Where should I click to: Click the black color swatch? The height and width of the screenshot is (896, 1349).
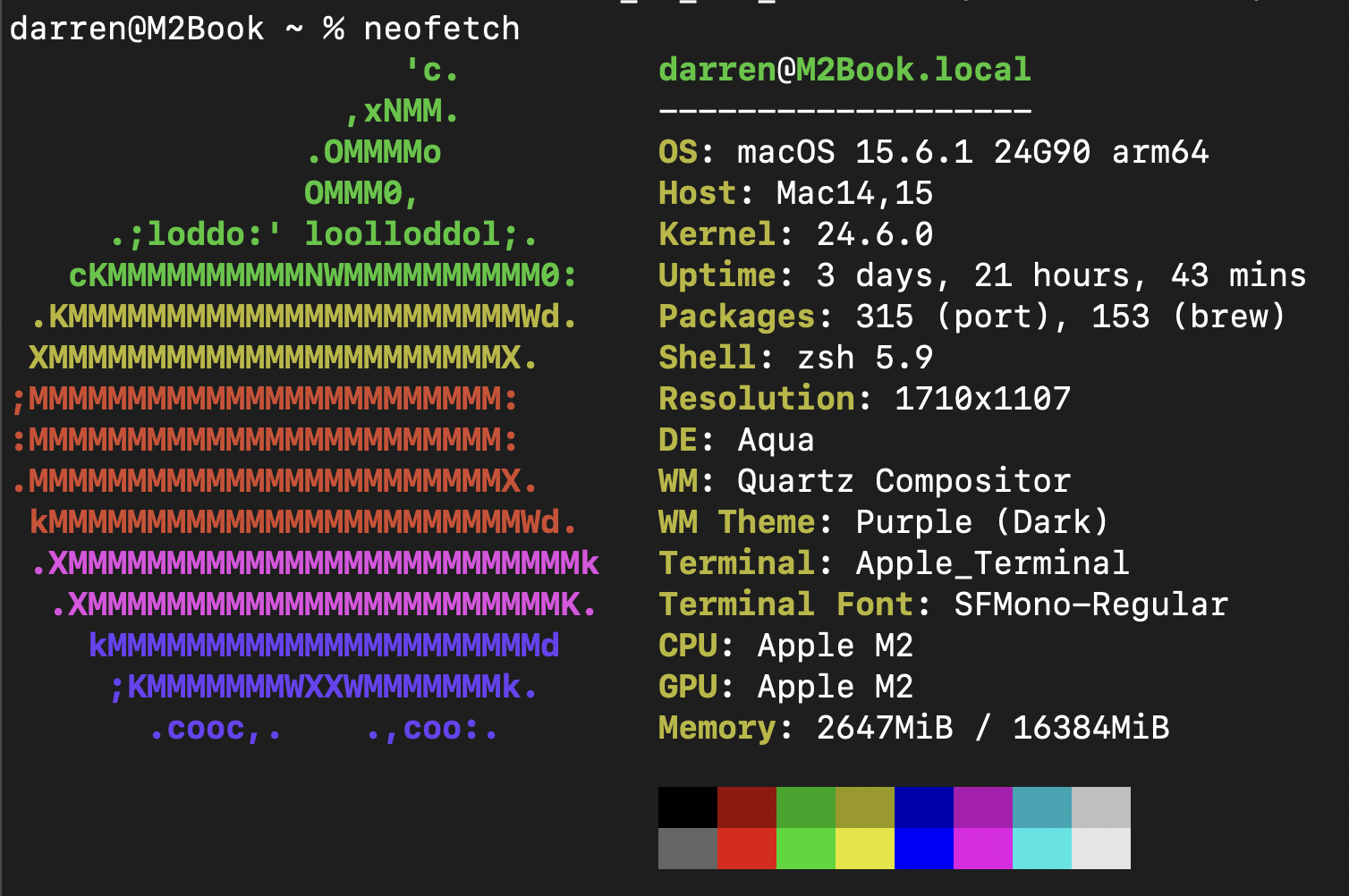coord(687,807)
